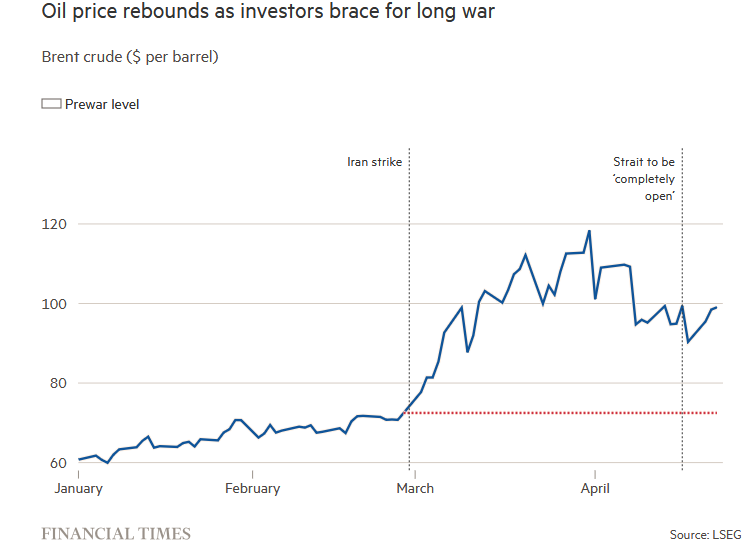The width and height of the screenshot is (754, 555).
Task: Click the chart title about oil price rebound
Action: pyautogui.click(x=268, y=15)
